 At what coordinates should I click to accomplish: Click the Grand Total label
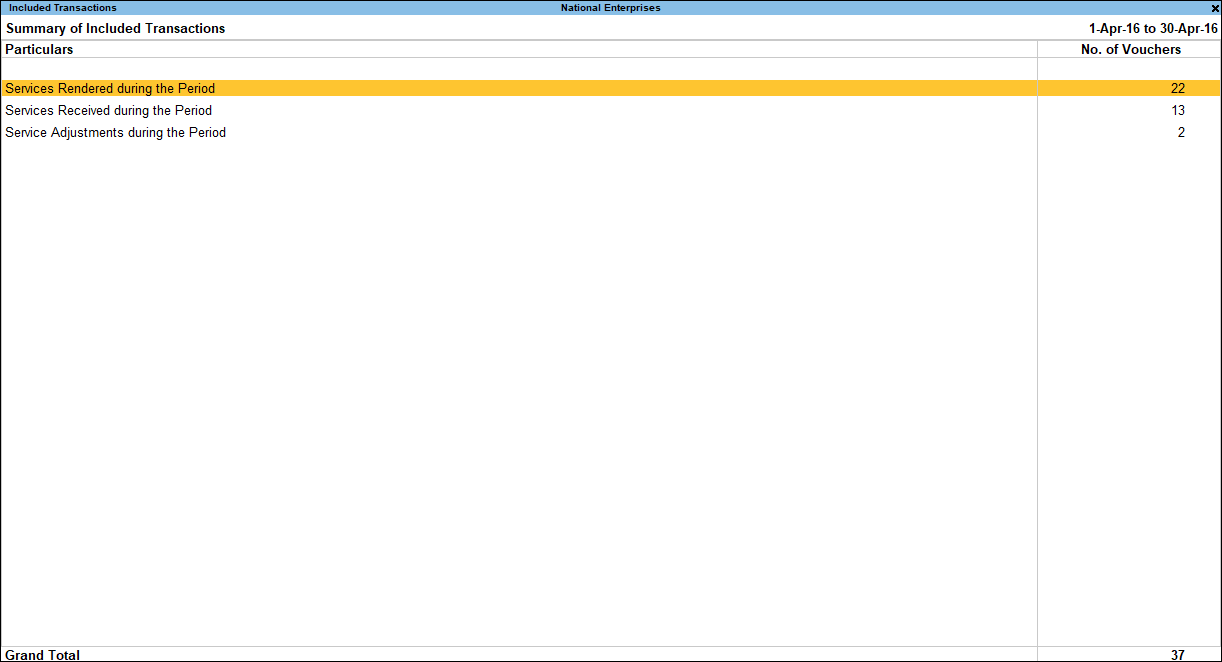43,655
